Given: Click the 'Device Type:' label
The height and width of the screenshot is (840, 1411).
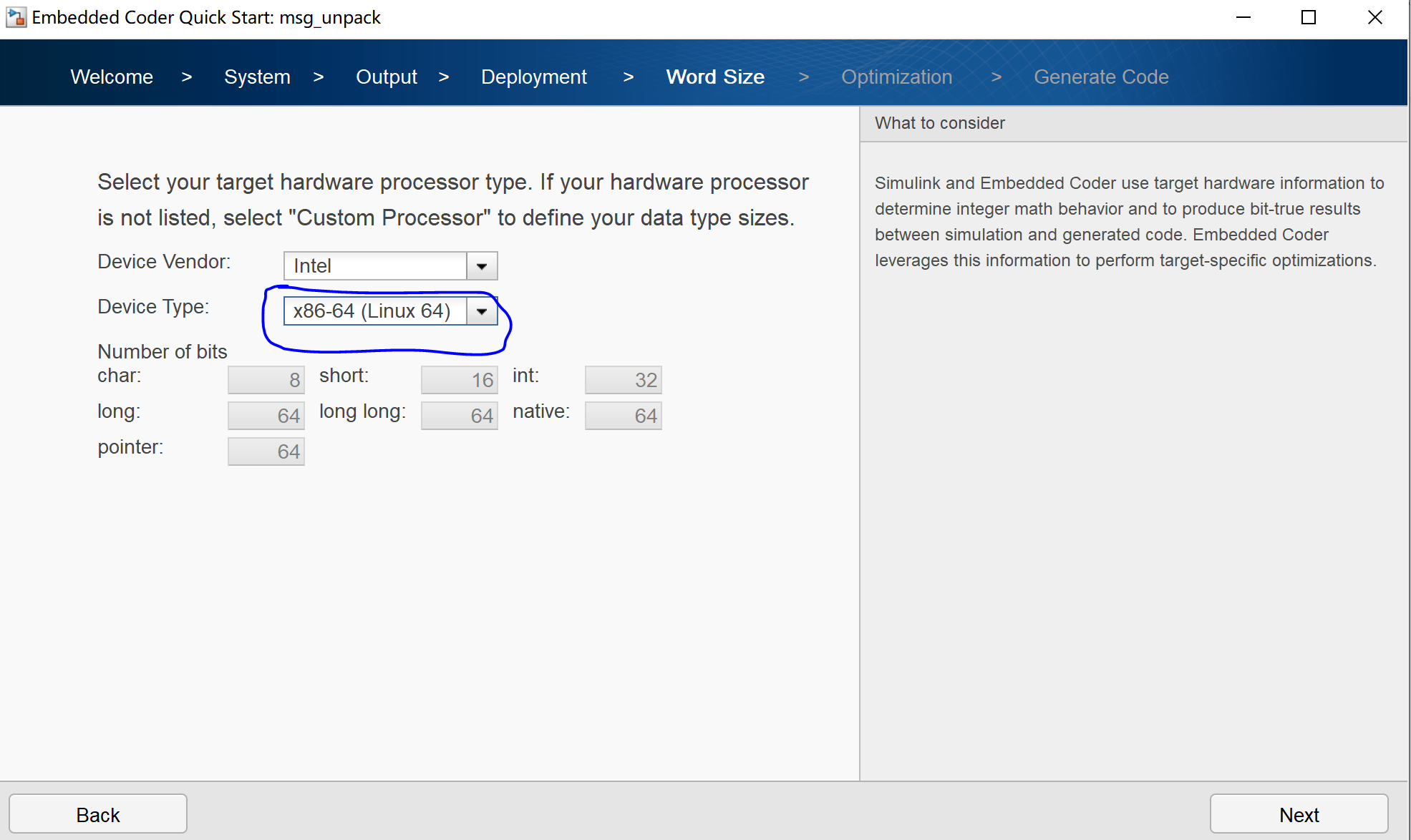Looking at the screenshot, I should (x=153, y=307).
